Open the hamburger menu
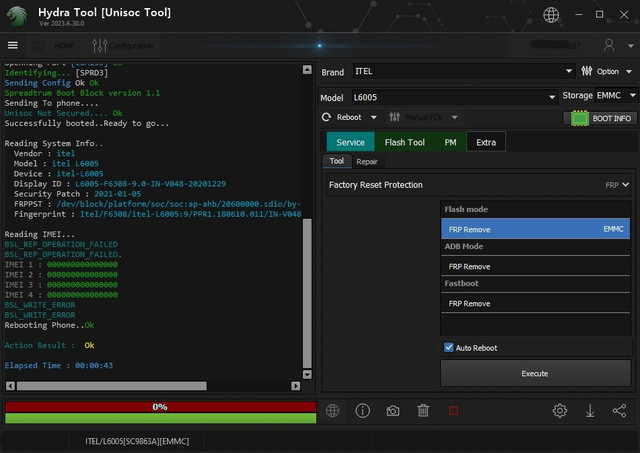 (x=13, y=45)
